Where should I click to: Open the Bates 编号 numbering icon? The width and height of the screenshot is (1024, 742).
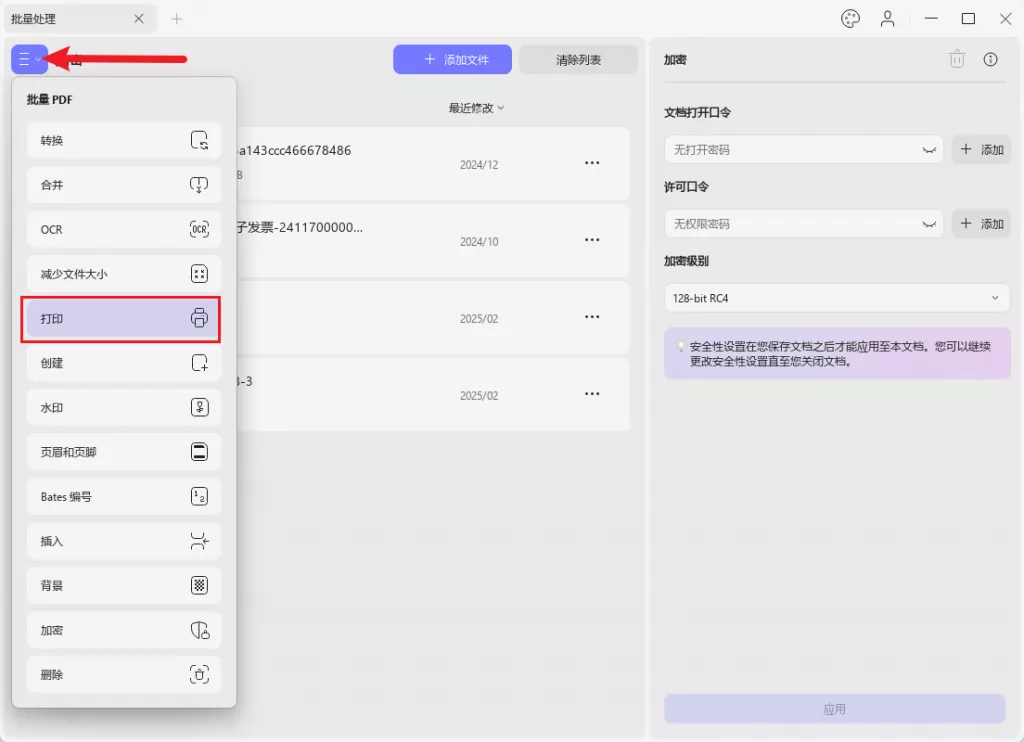click(x=198, y=496)
